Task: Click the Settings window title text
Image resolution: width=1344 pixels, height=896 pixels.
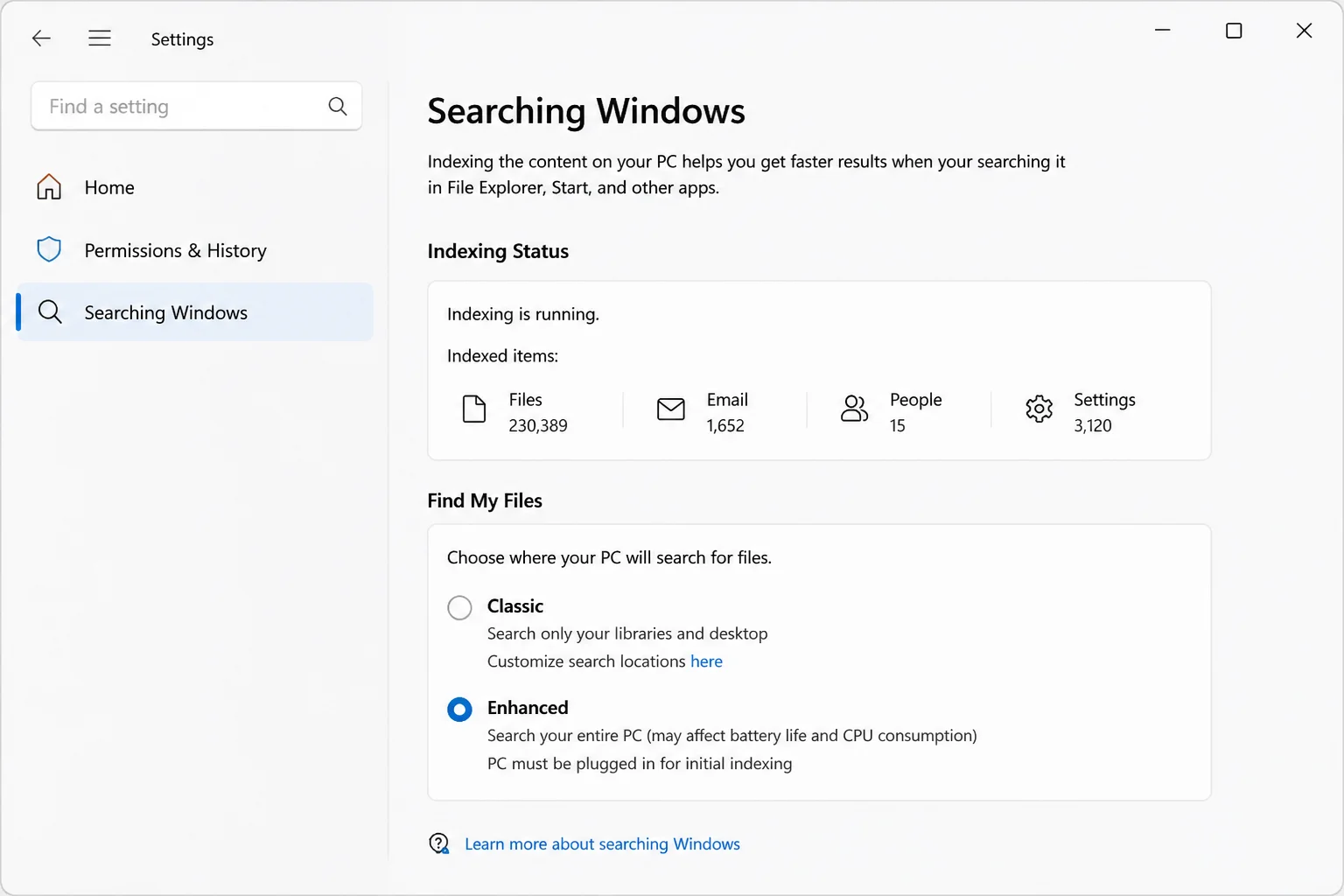Action: pyautogui.click(x=182, y=39)
